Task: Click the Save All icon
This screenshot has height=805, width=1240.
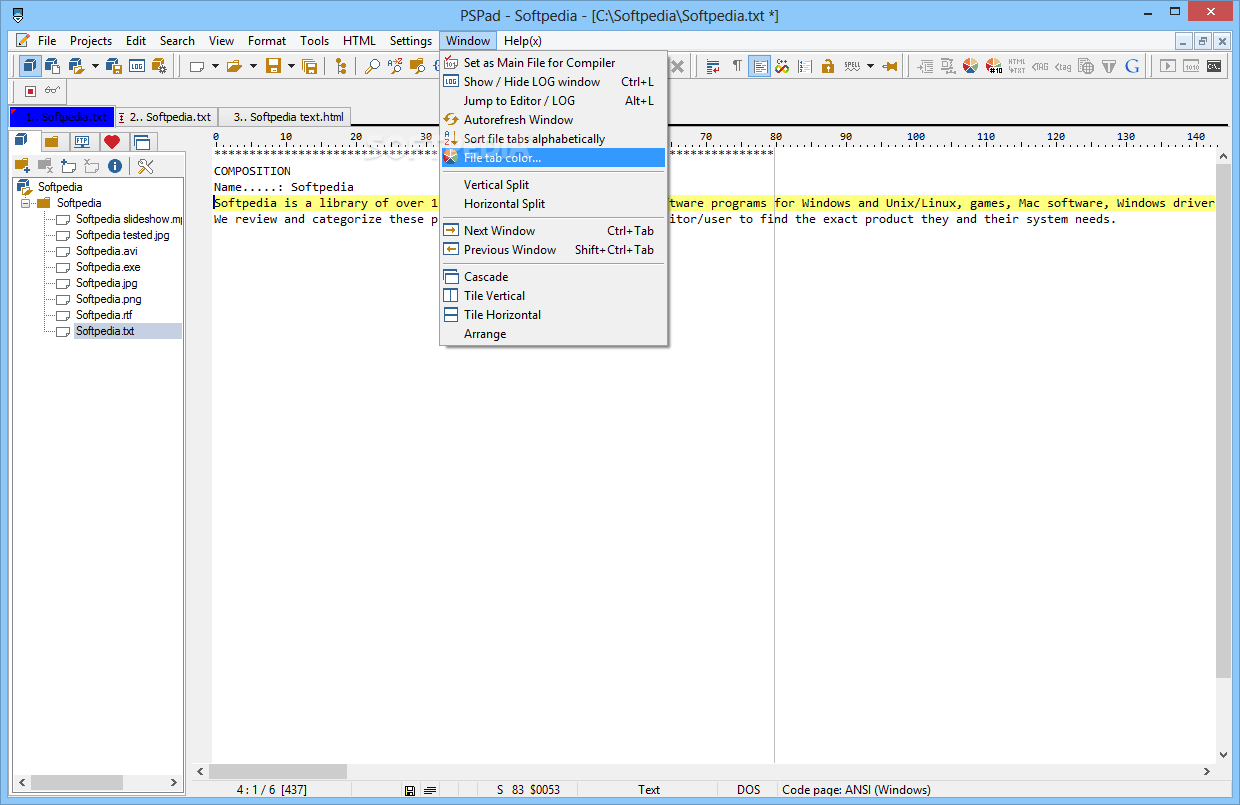Action: pos(310,67)
